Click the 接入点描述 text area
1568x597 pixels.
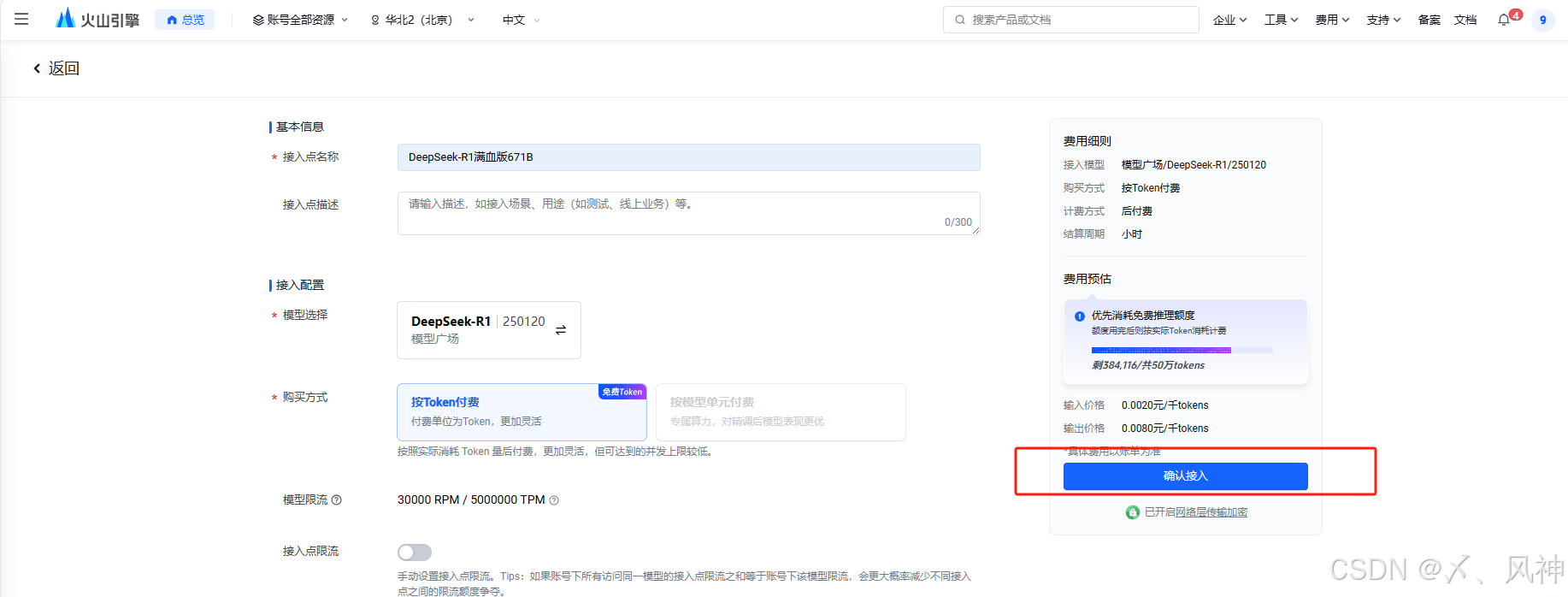pos(688,213)
